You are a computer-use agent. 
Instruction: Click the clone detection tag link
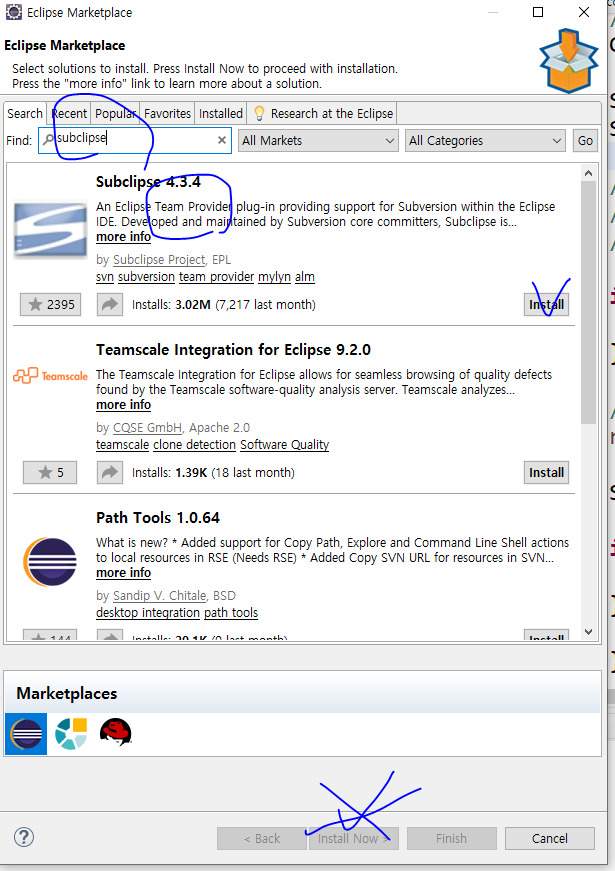coord(194,444)
